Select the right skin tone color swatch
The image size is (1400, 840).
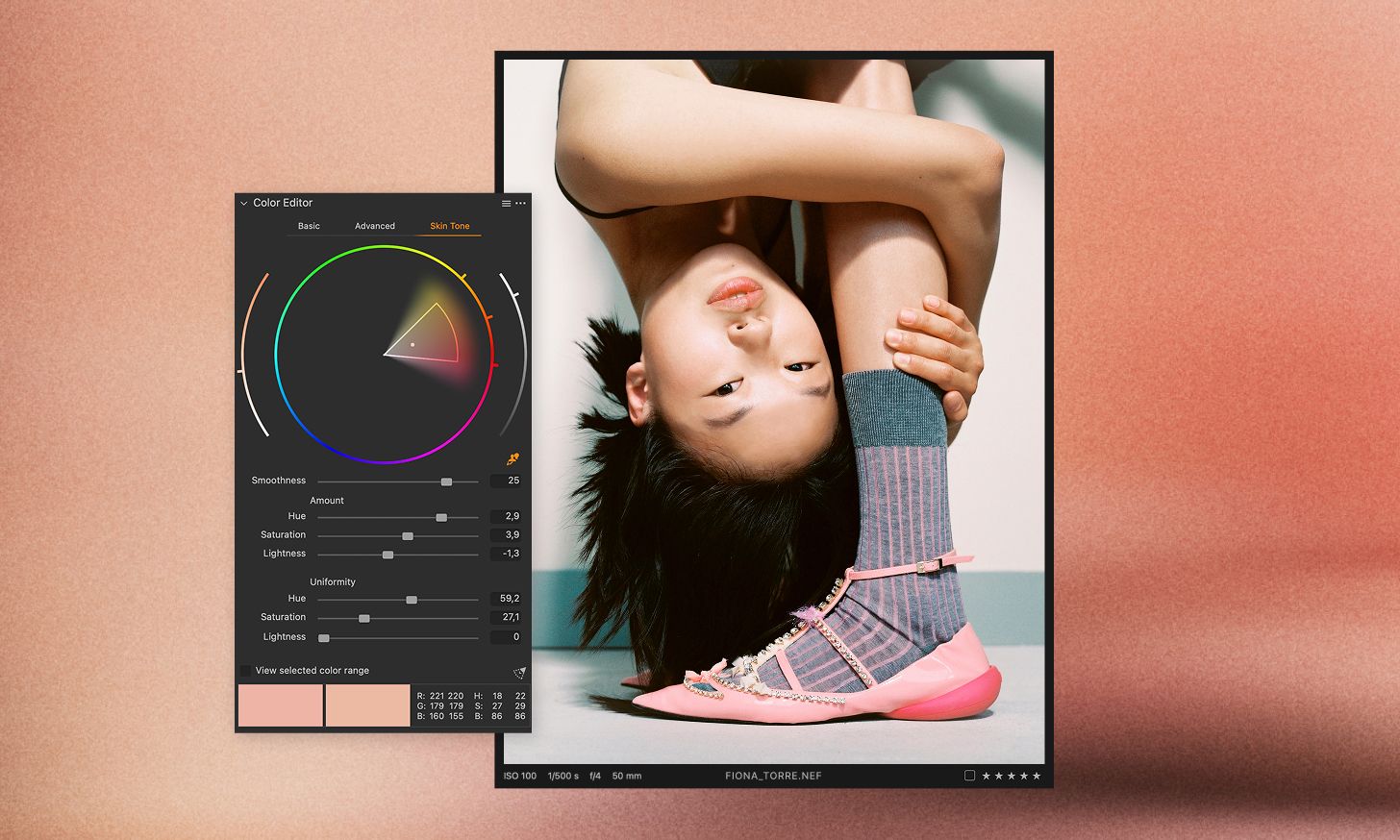click(x=368, y=704)
